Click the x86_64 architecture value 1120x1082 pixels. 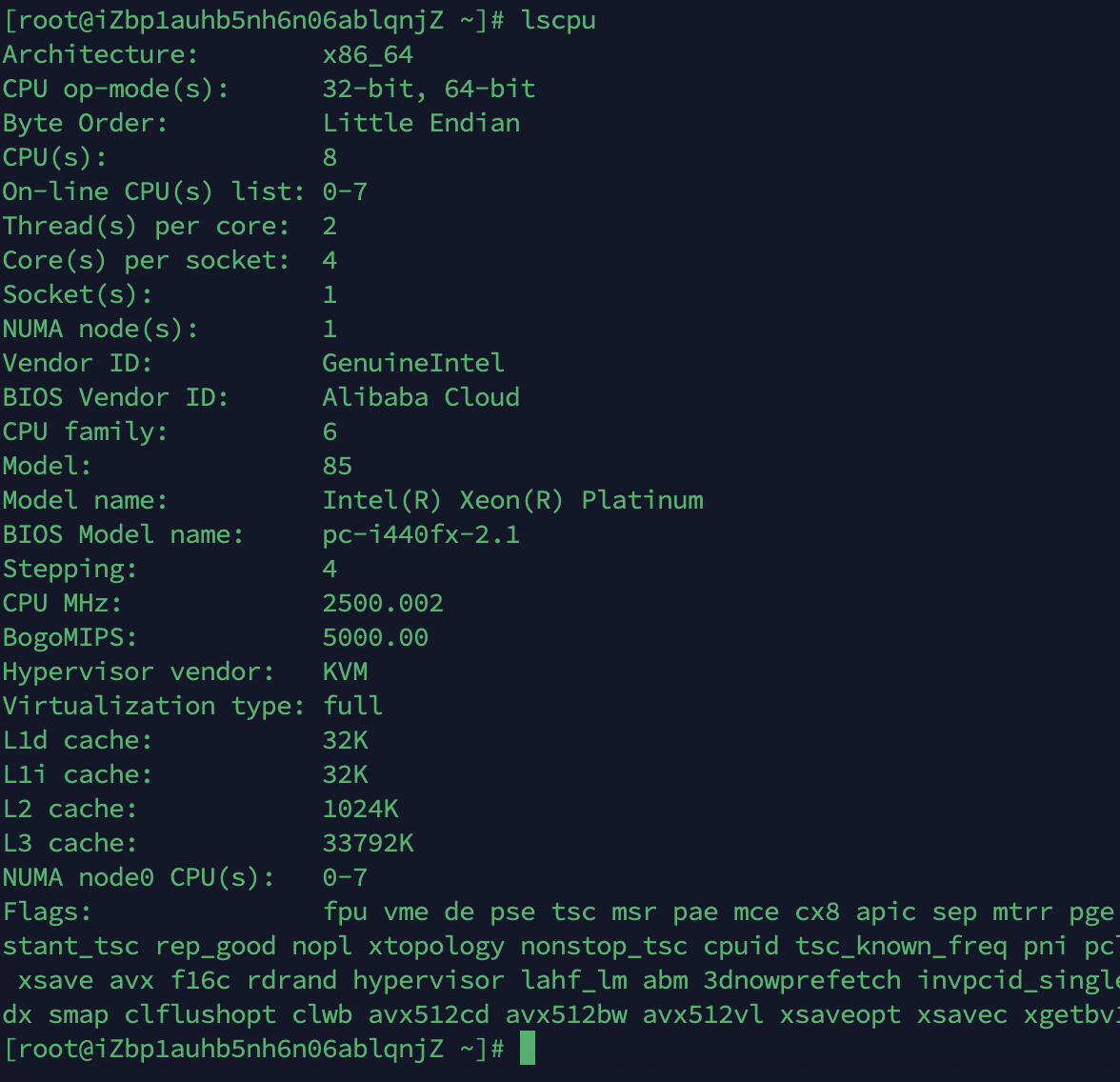click(368, 54)
